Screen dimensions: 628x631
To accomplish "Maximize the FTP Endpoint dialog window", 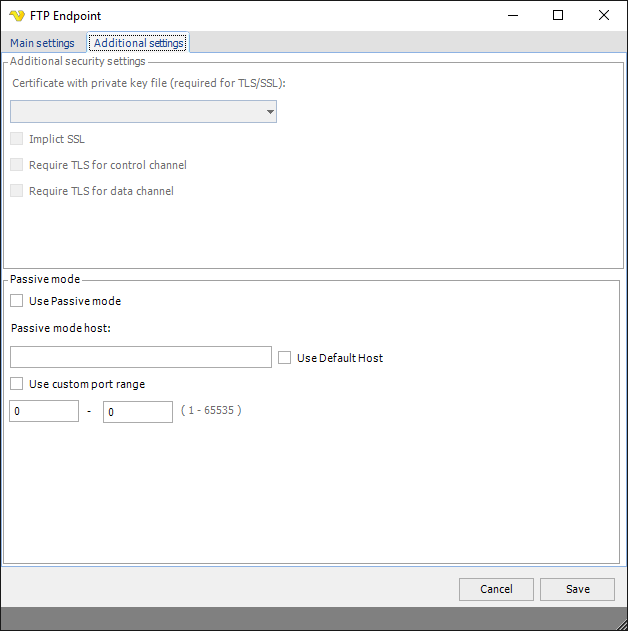I will [558, 16].
